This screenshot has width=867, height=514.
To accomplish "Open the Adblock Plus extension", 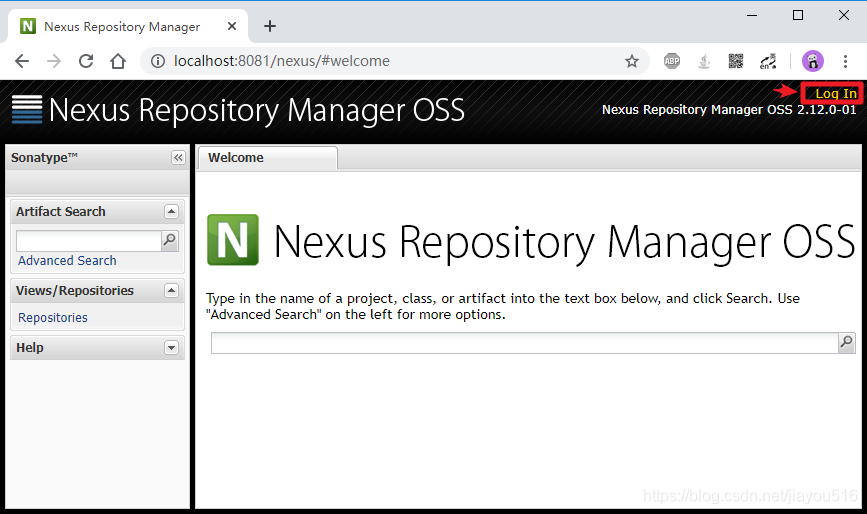I will 672,61.
